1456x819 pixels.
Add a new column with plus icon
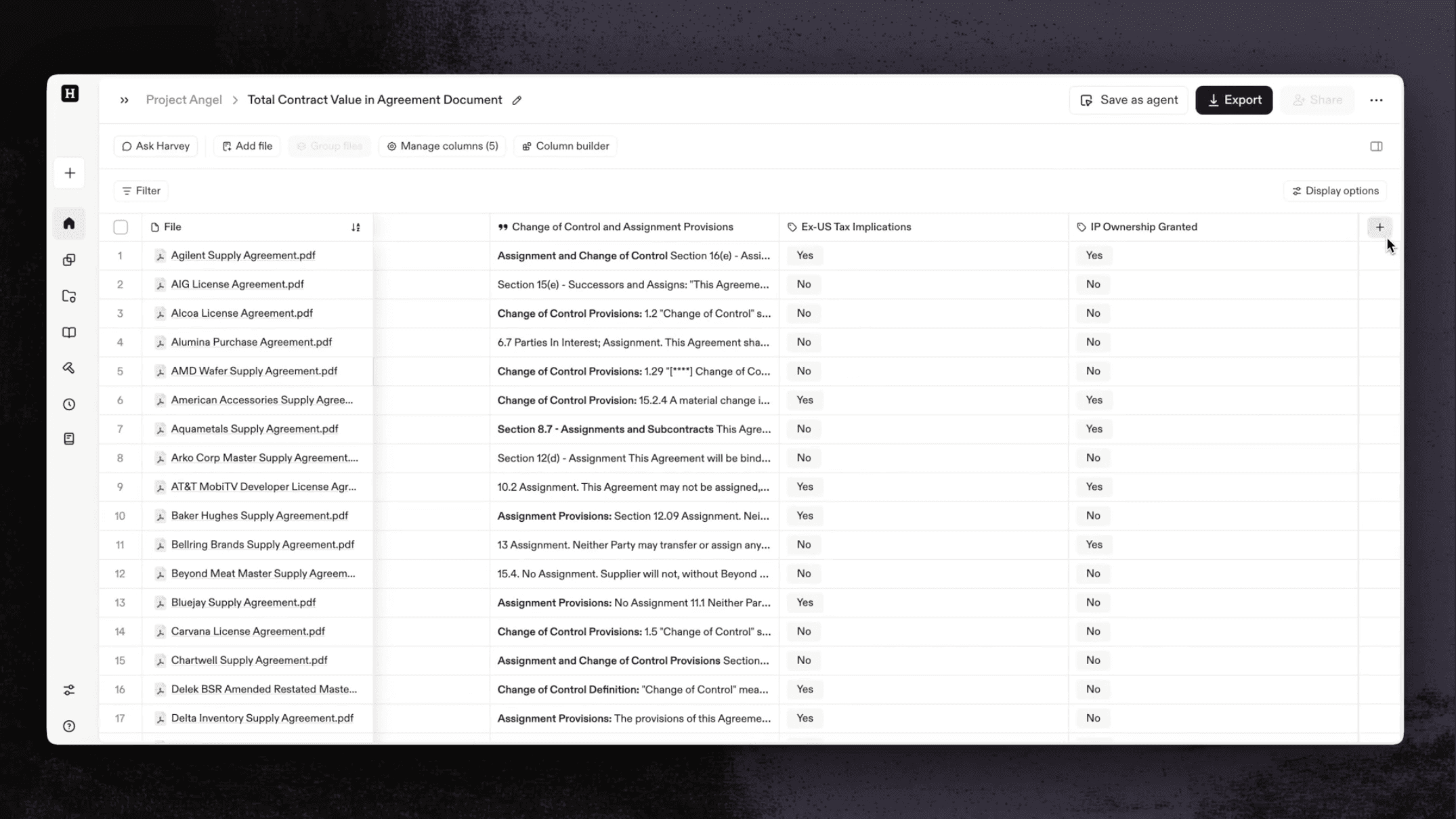tap(1379, 227)
